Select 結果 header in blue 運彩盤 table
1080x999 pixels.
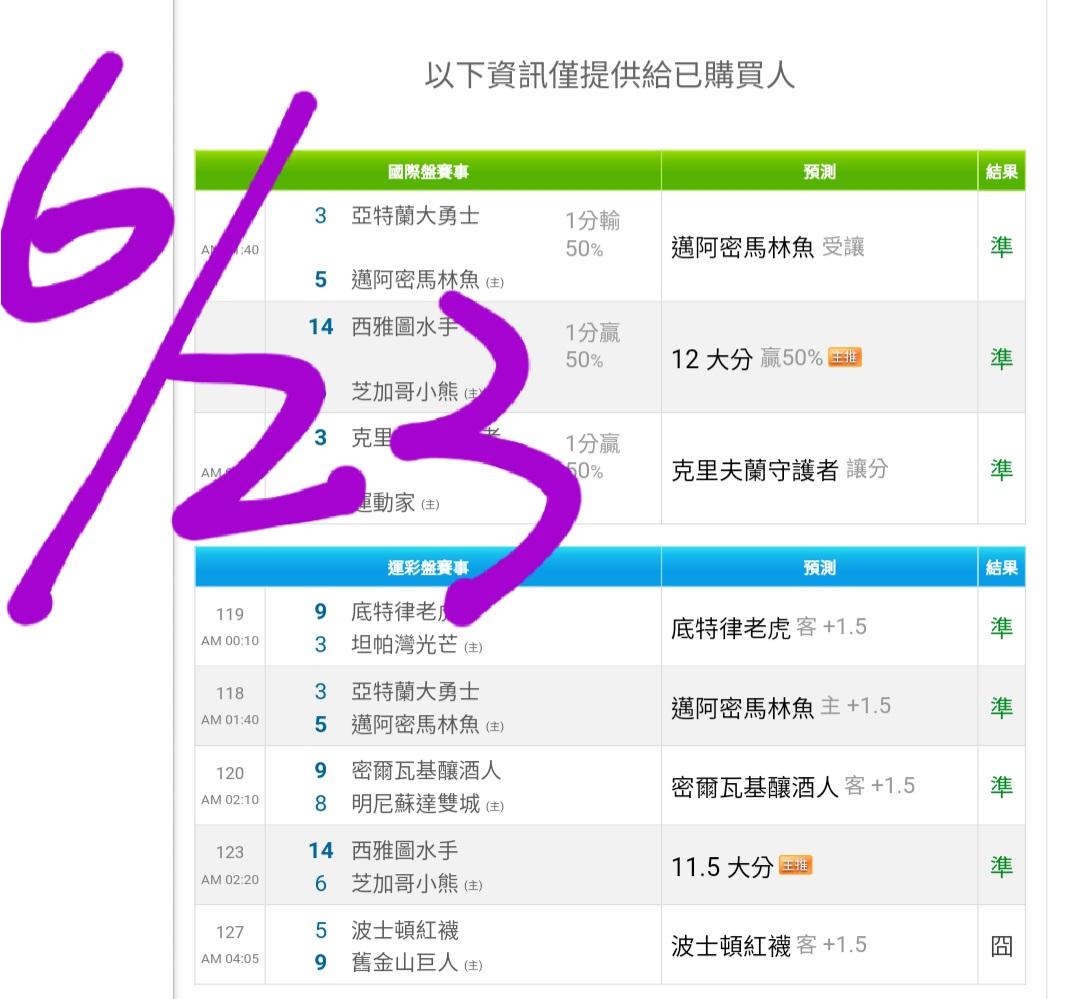tap(1001, 568)
